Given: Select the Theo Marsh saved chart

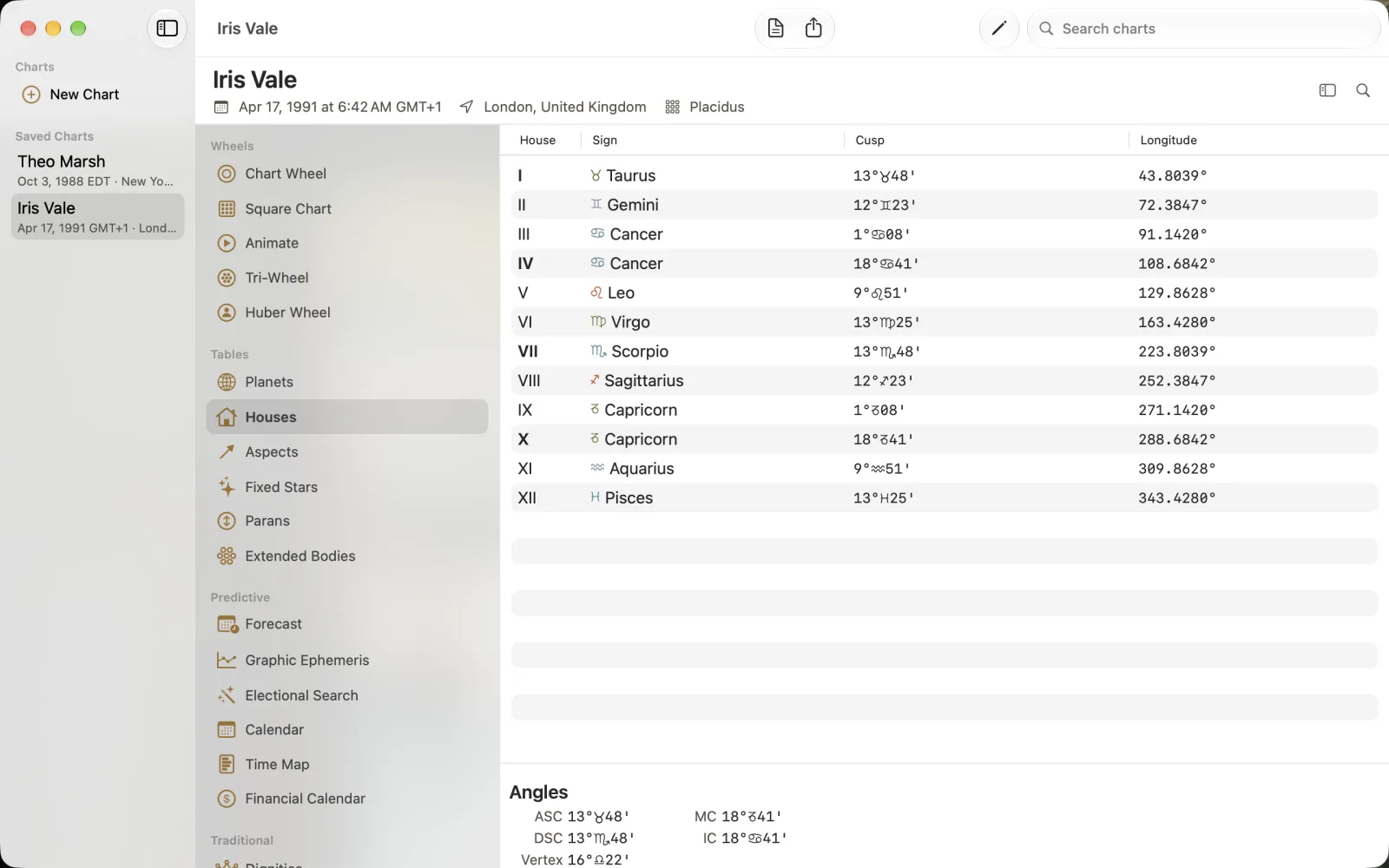Looking at the screenshot, I should point(97,170).
